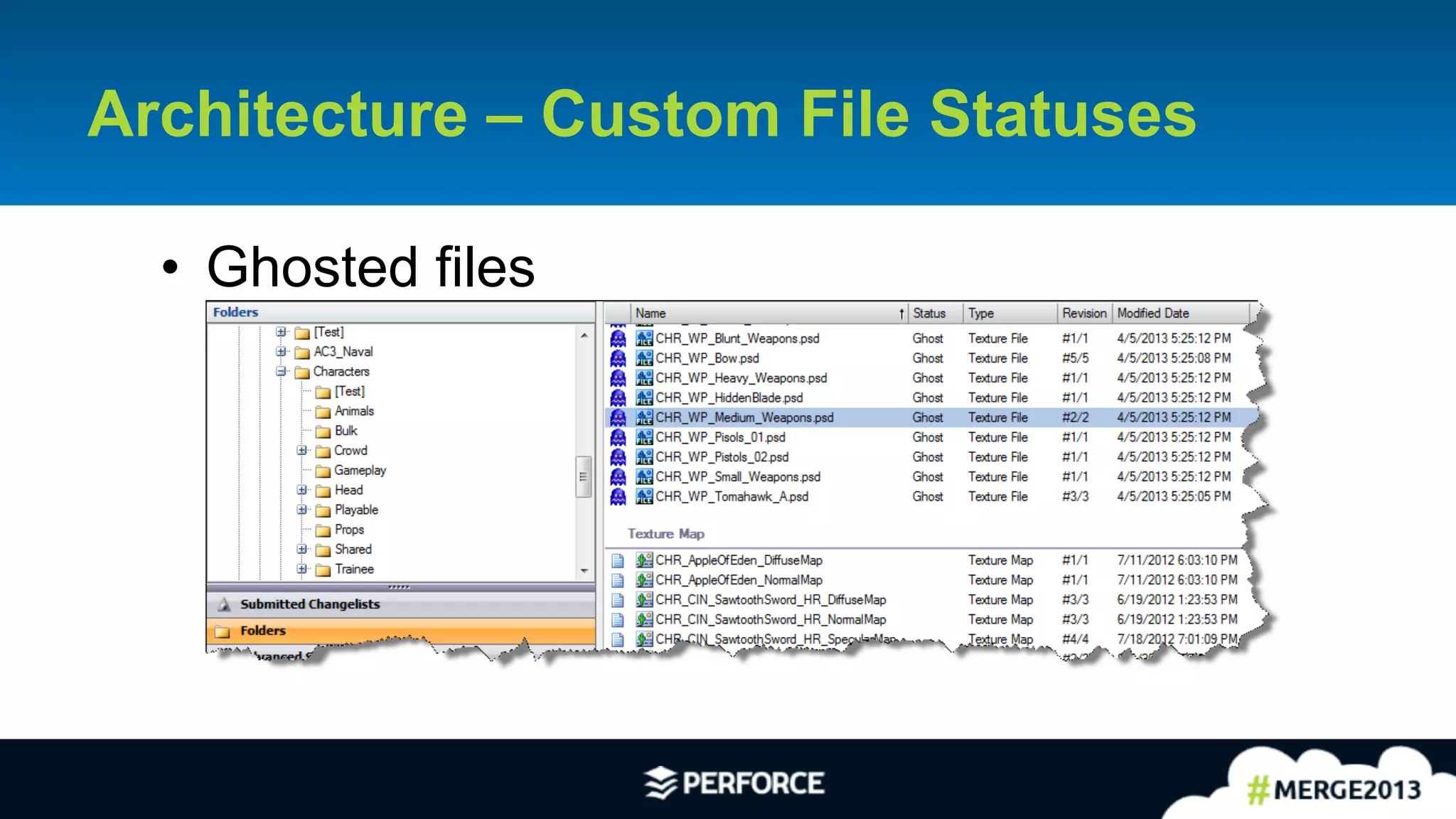This screenshot has height=819, width=1456.
Task: Expand the top-level [Test] folder
Action: (x=282, y=332)
